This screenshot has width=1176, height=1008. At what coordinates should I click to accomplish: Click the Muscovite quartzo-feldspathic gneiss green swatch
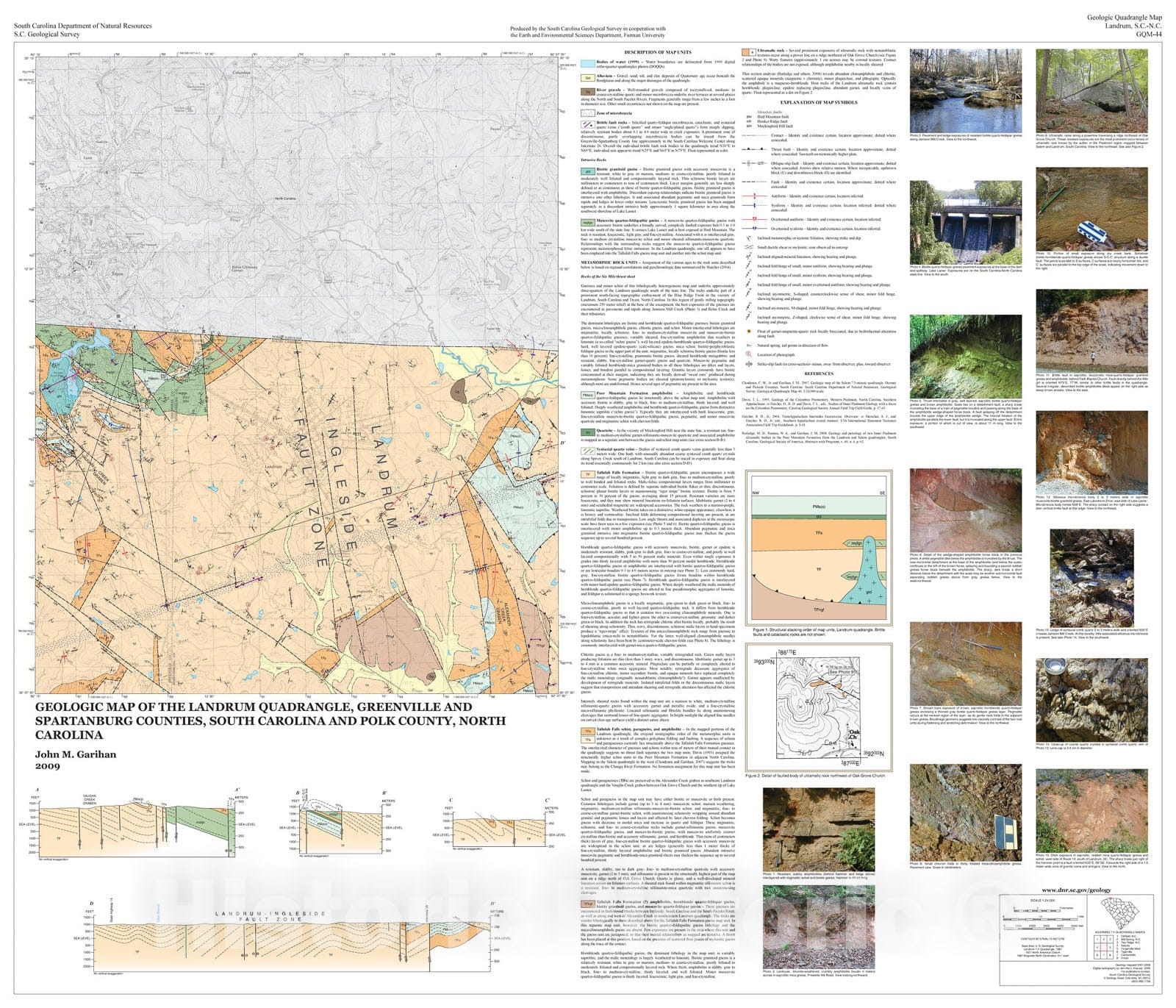[587, 222]
